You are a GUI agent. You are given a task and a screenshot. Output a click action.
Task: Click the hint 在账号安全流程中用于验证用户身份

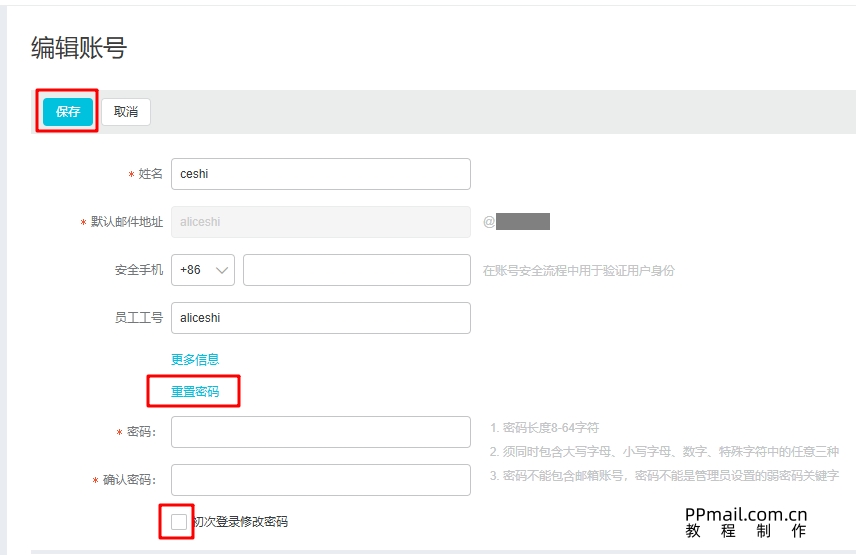coord(579,270)
